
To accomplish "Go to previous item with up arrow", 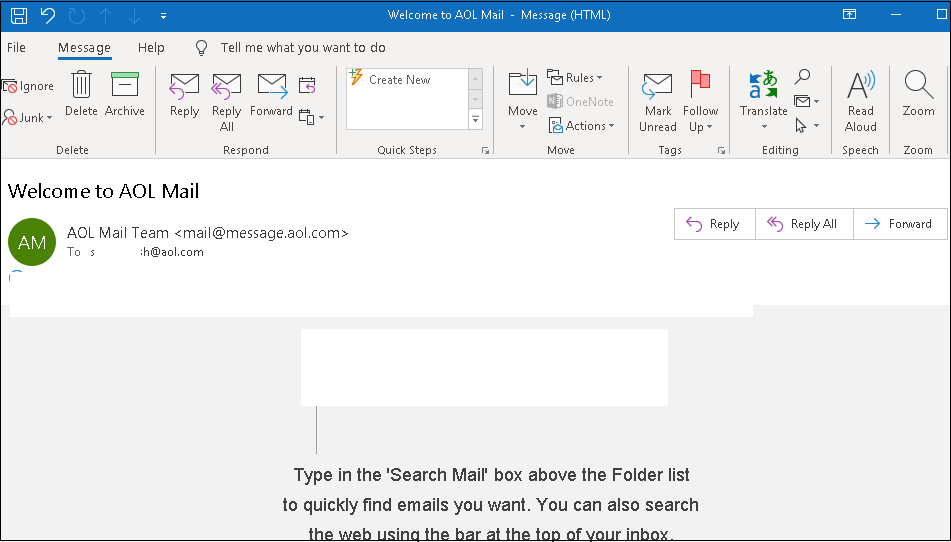I will pos(106,16).
